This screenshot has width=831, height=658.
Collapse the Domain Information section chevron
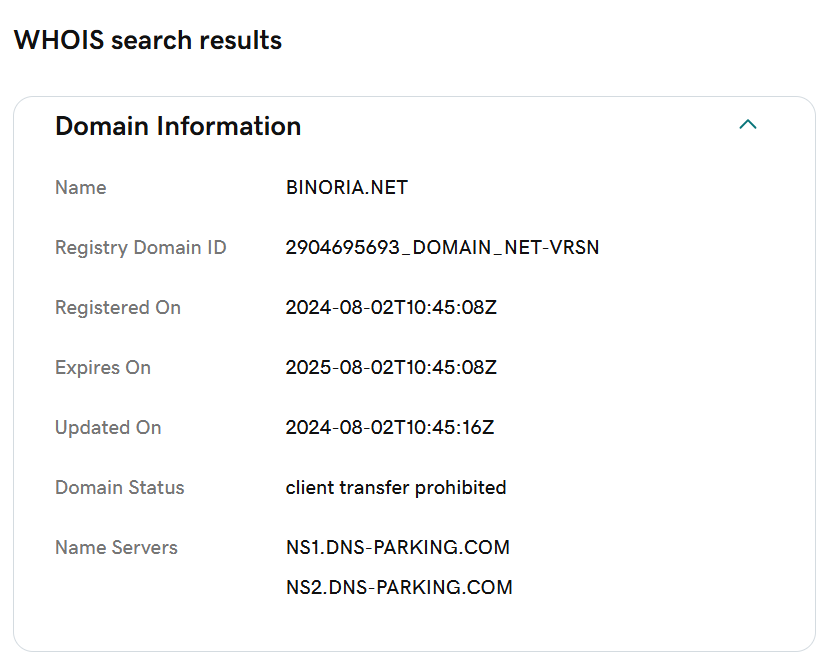[x=748, y=125]
